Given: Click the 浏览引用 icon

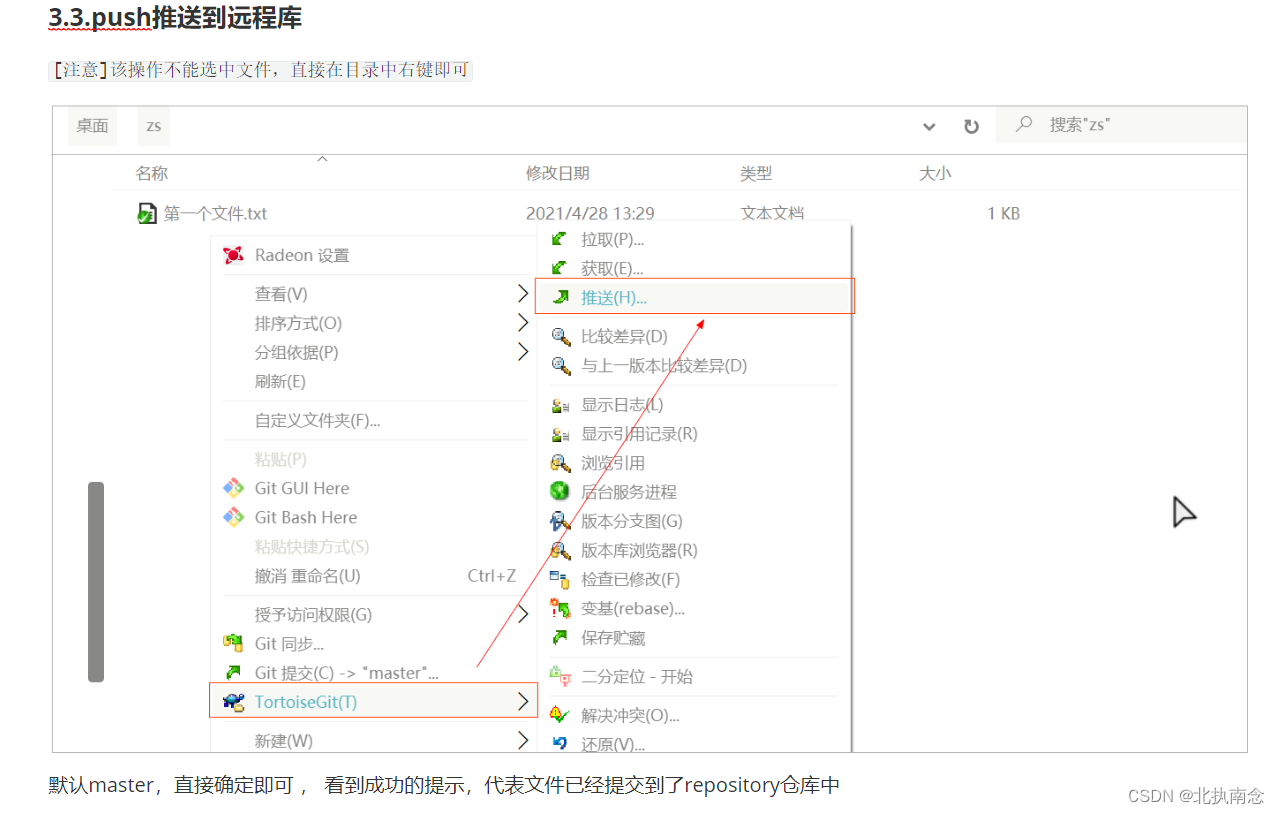Looking at the screenshot, I should pyautogui.click(x=560, y=463).
